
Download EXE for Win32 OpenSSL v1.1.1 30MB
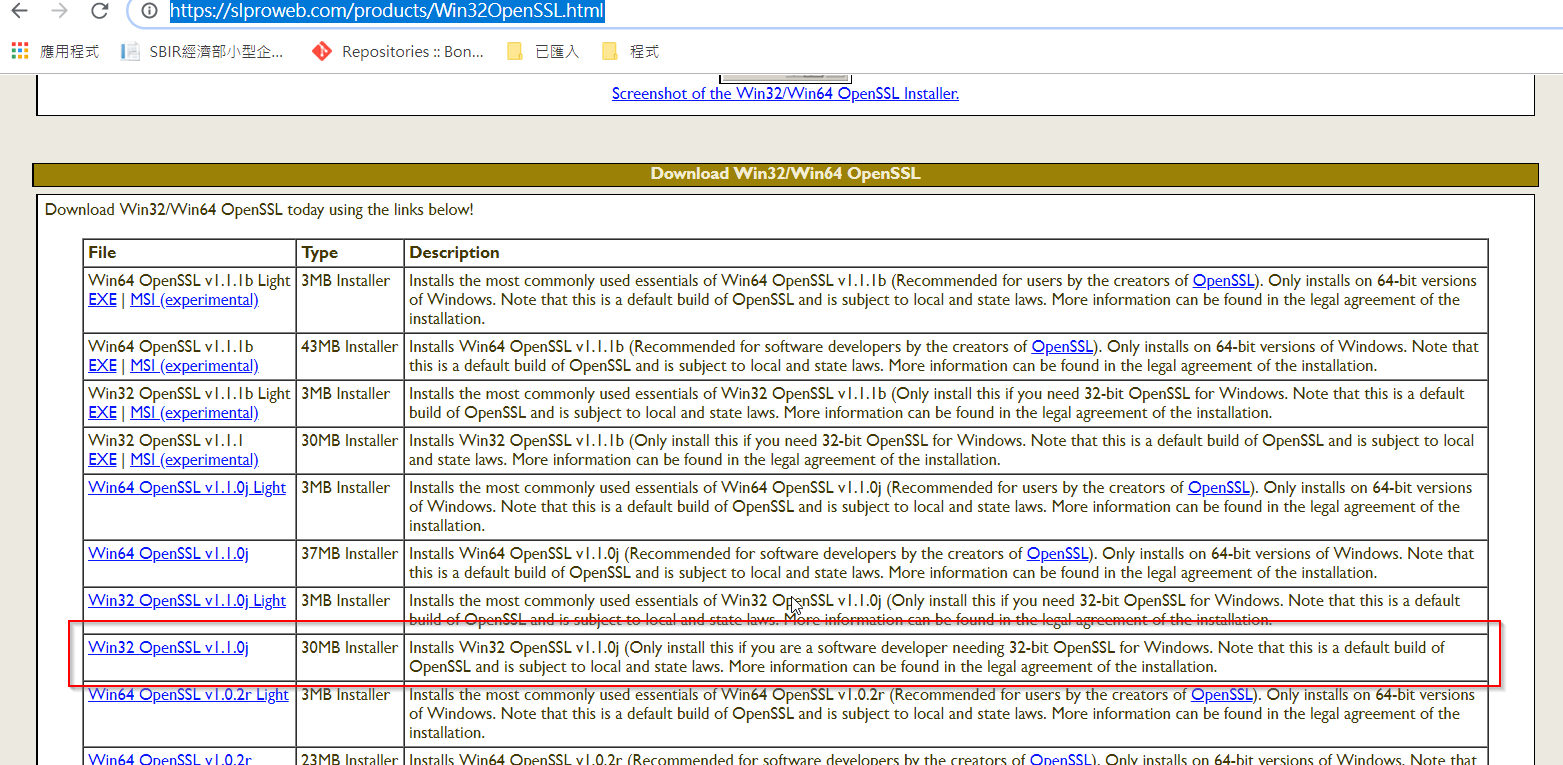pos(102,460)
